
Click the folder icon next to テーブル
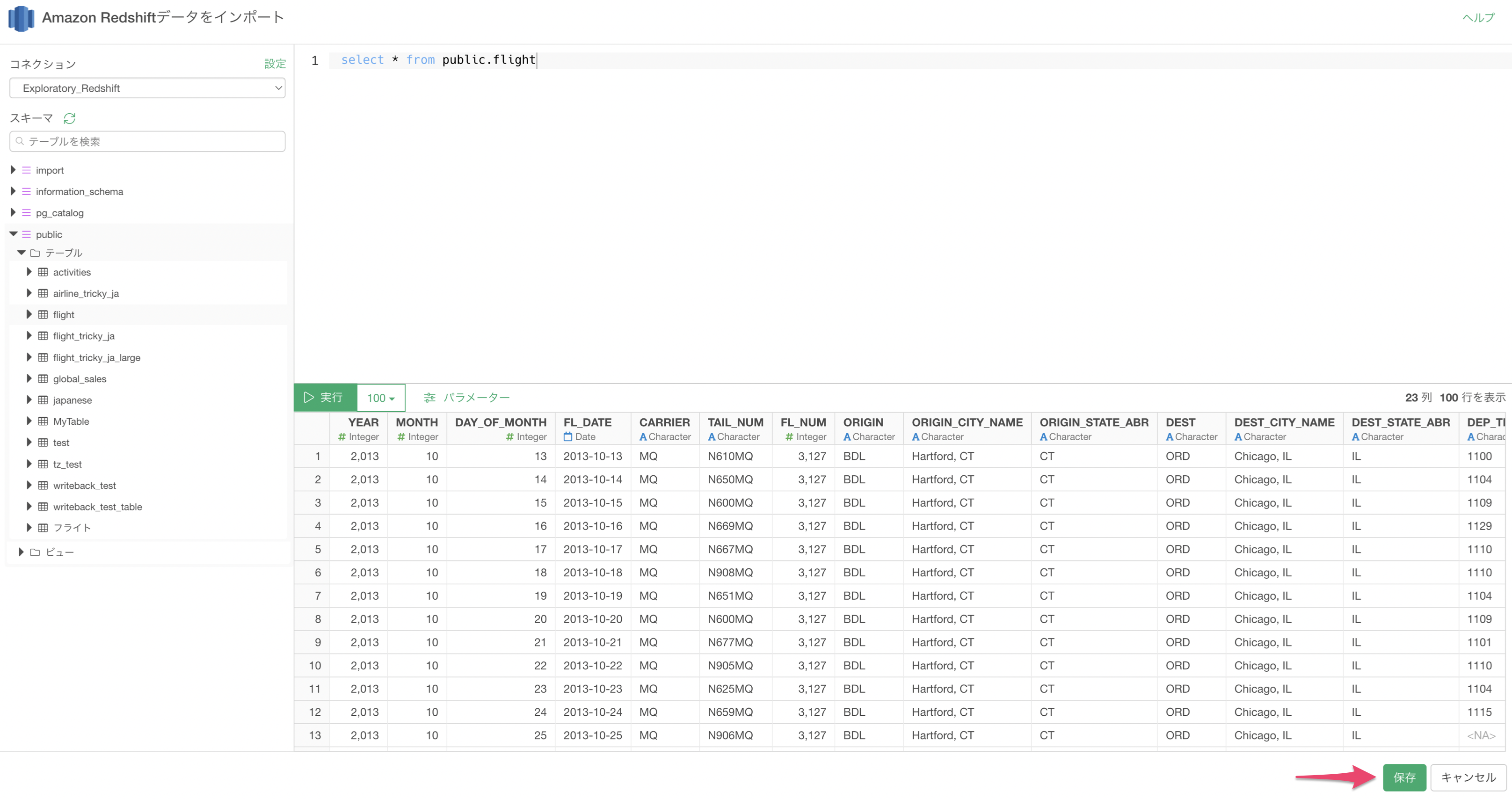(35, 253)
